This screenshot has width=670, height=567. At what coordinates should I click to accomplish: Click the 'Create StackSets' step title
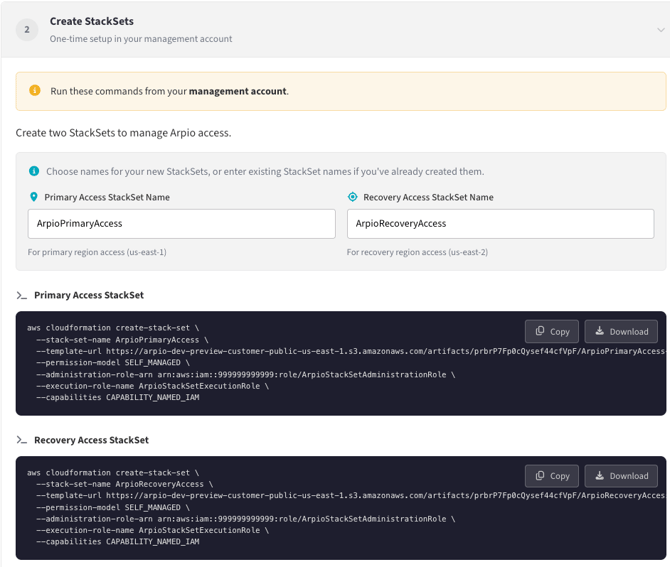[x=92, y=21]
